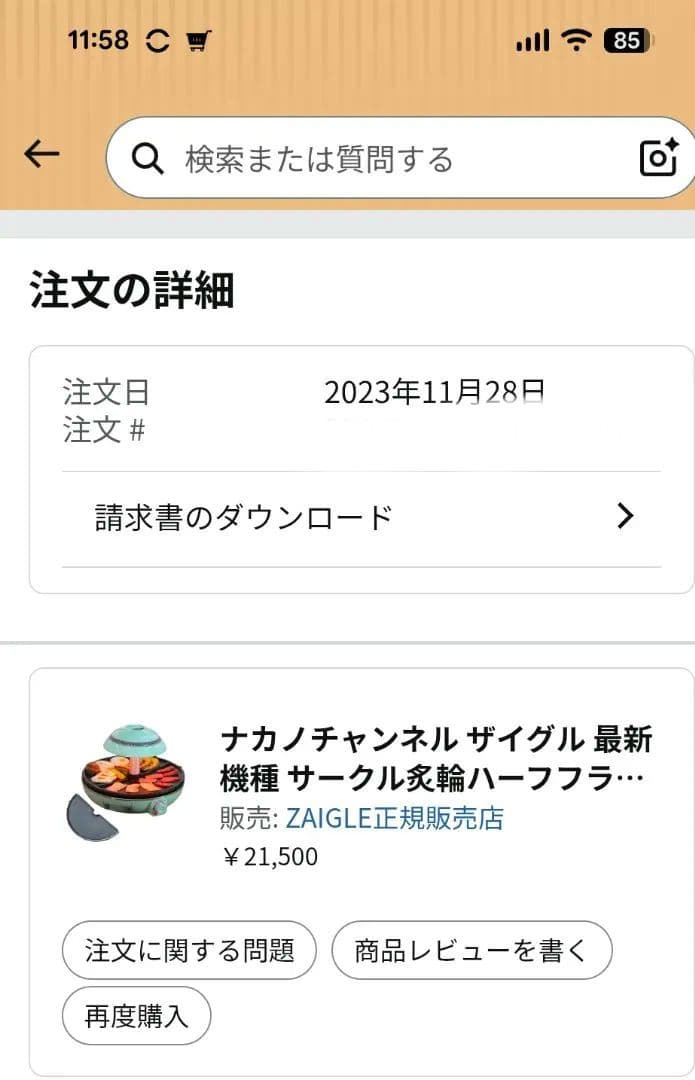Tap the cellular signal bars icon
Screen dimensions: 695x1080
[x=531, y=40]
